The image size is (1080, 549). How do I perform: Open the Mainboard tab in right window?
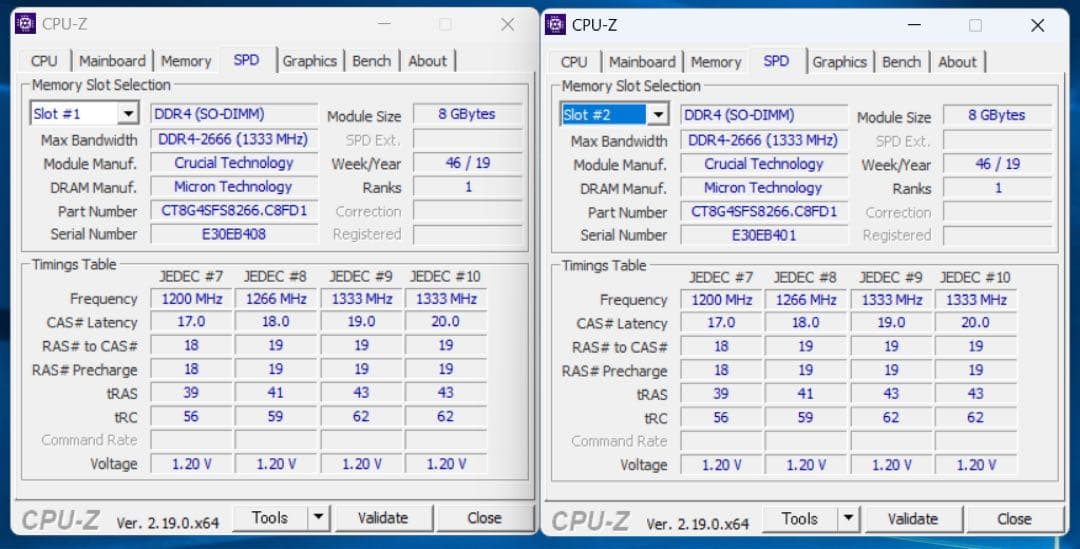(642, 62)
